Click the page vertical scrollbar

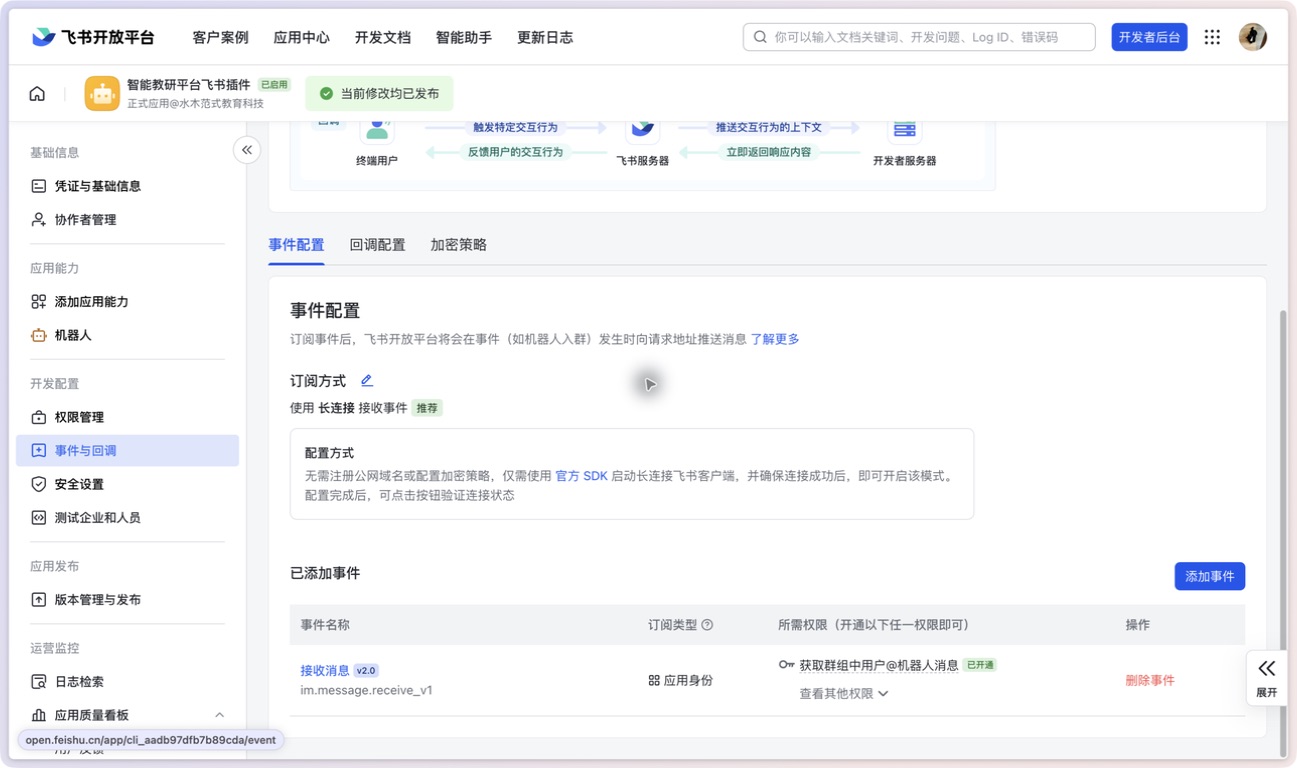[1284, 532]
